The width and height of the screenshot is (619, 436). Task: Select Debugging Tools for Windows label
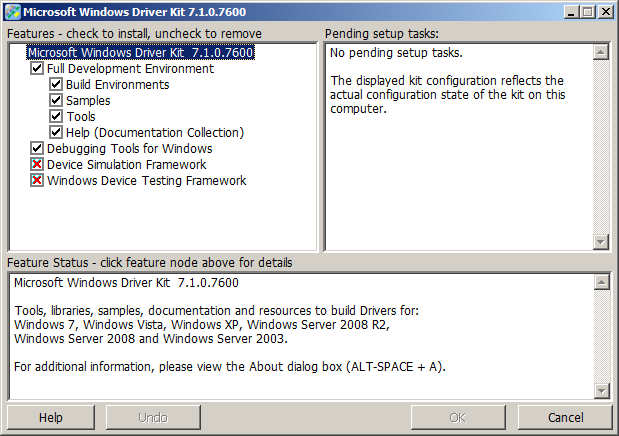click(129, 149)
